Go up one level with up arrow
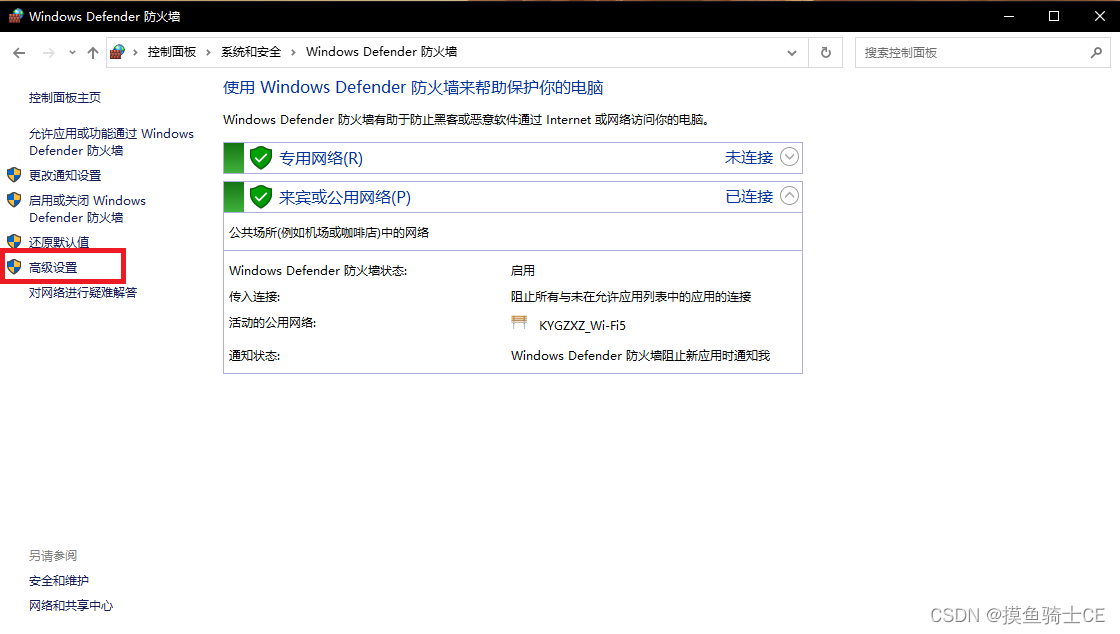The image size is (1120, 634). (x=93, y=53)
